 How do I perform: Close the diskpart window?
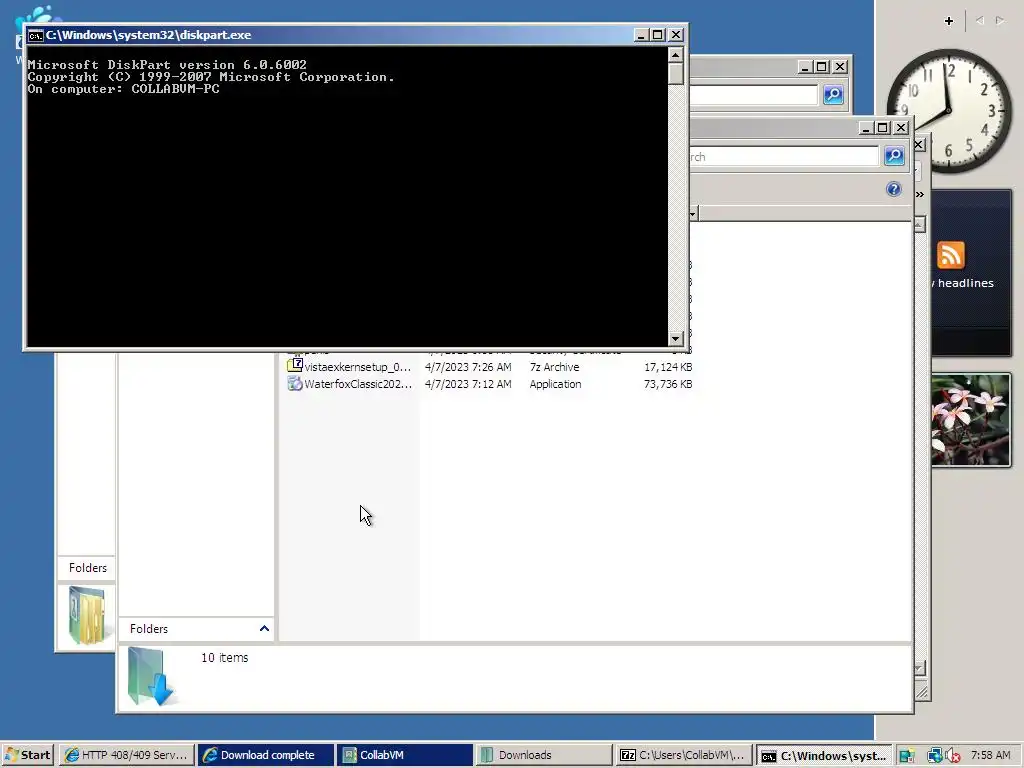tap(676, 35)
